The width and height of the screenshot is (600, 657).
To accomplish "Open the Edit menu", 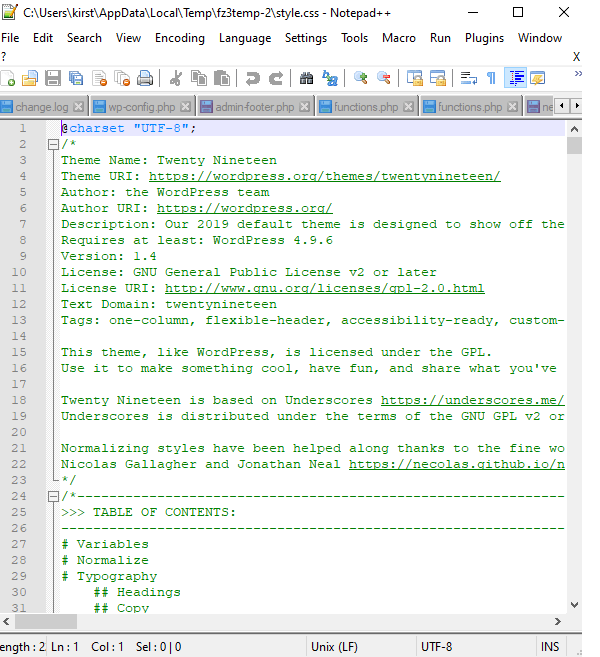I will pyautogui.click(x=43, y=38).
